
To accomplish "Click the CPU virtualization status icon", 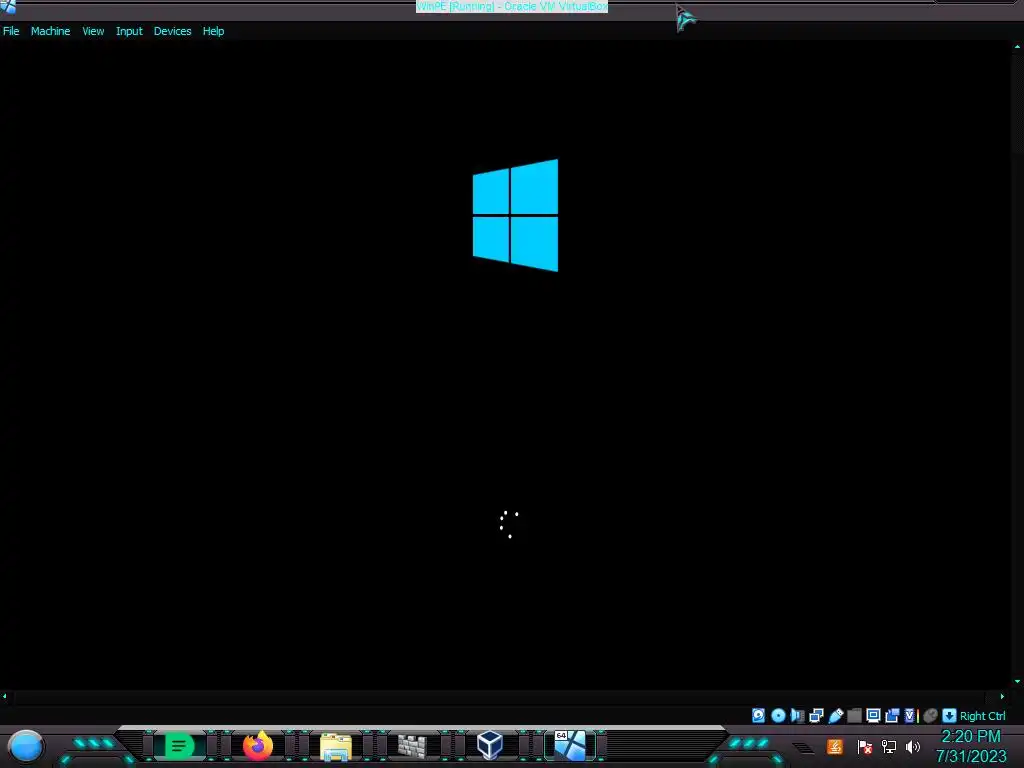I will click(911, 716).
